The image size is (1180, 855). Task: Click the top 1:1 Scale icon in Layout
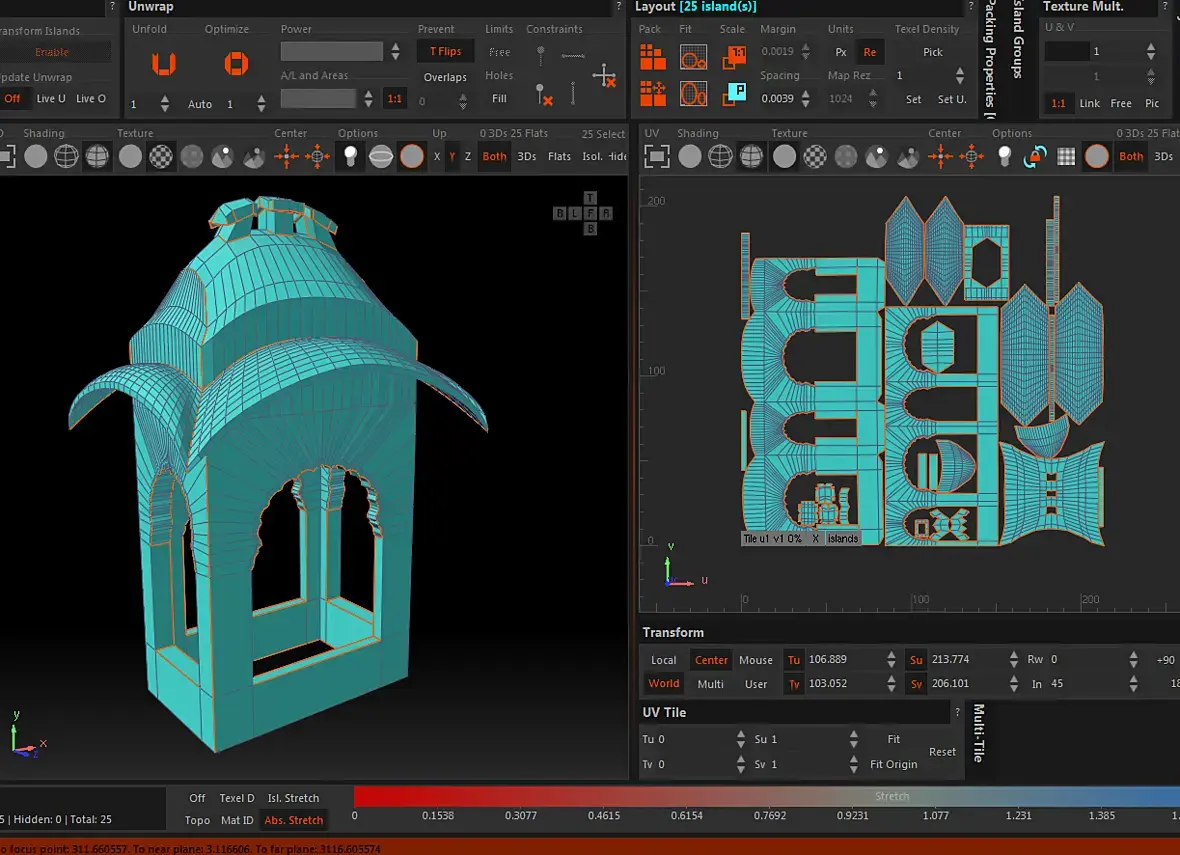(734, 57)
